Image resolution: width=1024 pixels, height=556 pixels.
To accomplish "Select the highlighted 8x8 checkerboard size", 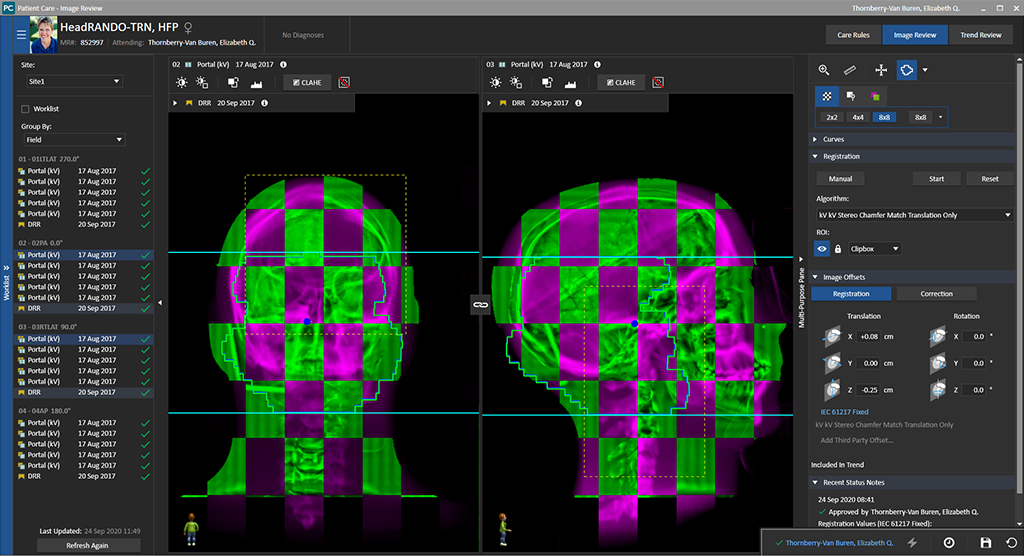I will (x=884, y=118).
